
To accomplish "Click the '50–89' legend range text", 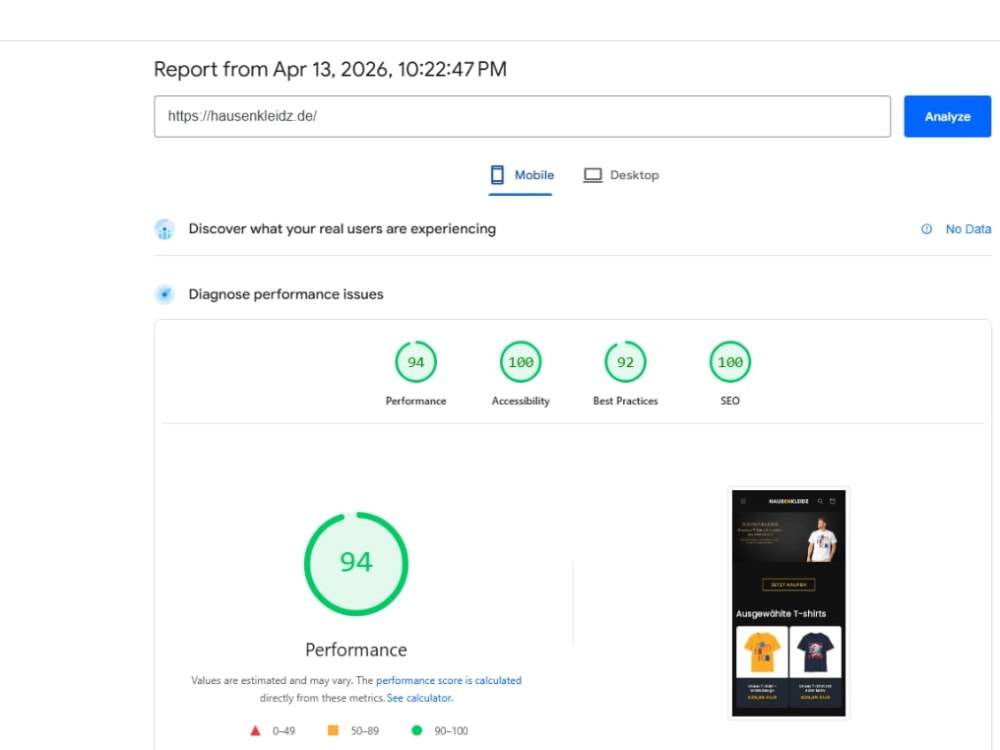I will click(365, 731).
